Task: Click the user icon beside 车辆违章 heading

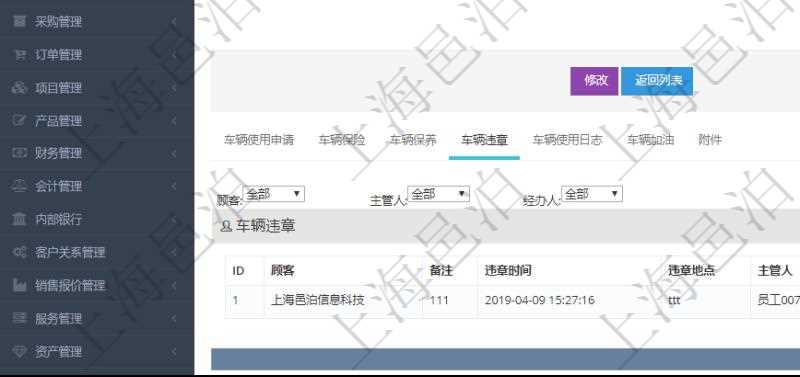Action: pos(226,227)
